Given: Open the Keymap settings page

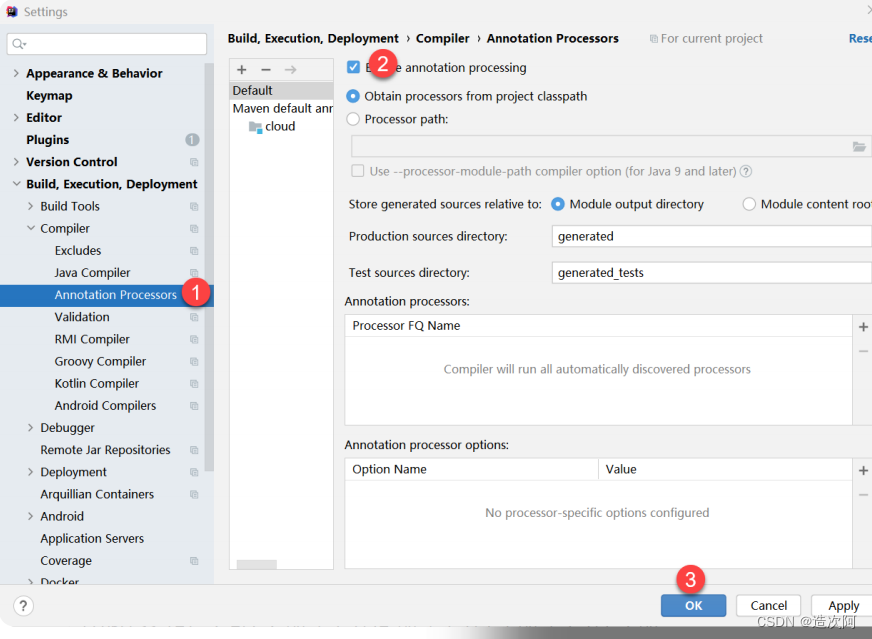Looking at the screenshot, I should pos(49,96).
